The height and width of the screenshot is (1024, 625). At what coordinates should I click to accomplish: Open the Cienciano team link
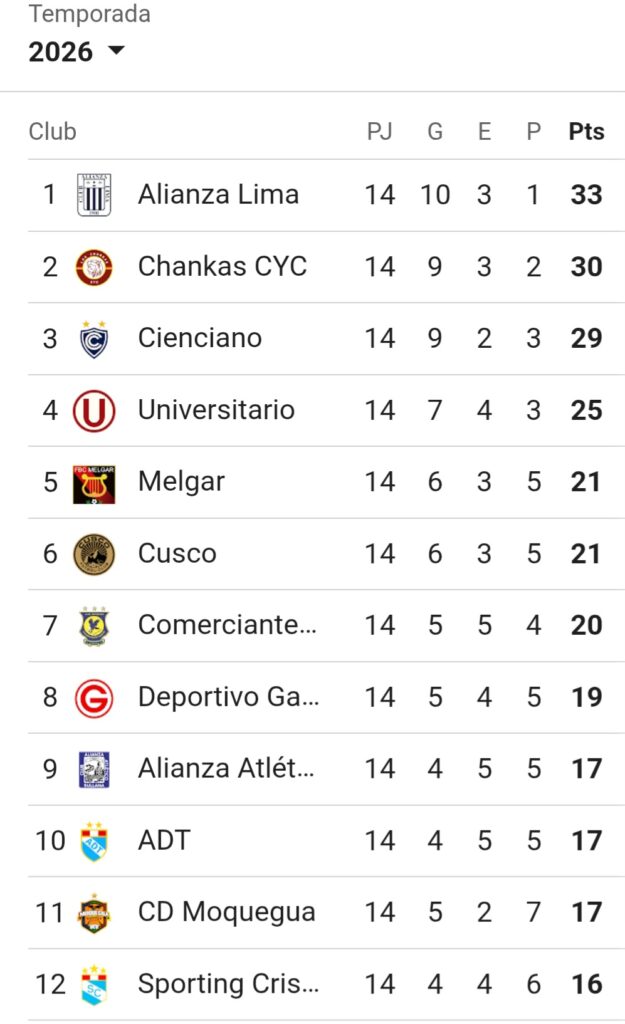coord(200,338)
